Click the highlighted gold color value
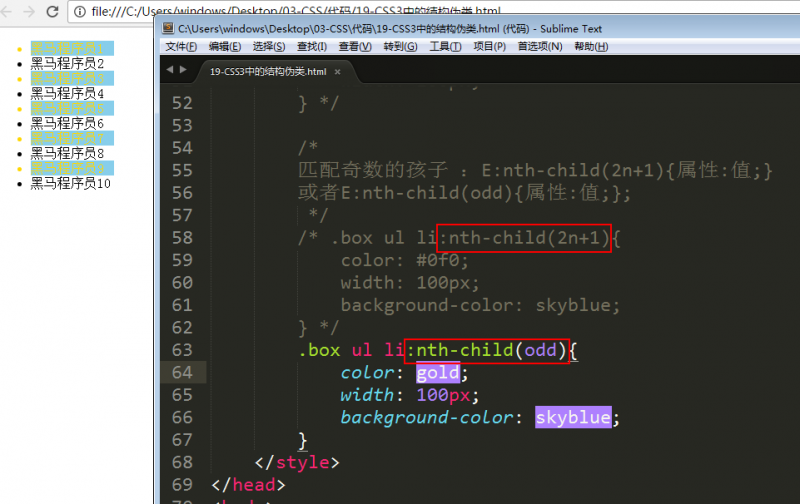The width and height of the screenshot is (800, 504). pos(437,373)
